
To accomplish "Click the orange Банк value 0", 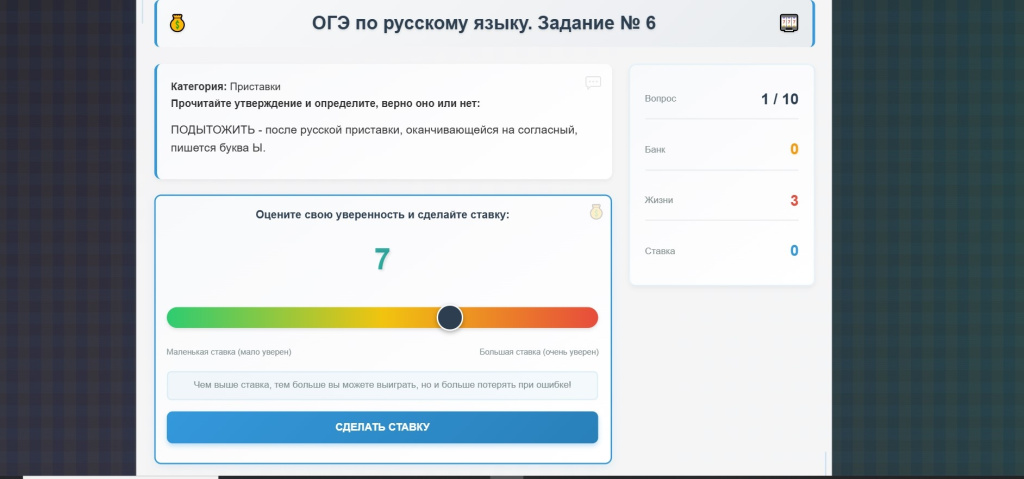I will click(x=794, y=149).
